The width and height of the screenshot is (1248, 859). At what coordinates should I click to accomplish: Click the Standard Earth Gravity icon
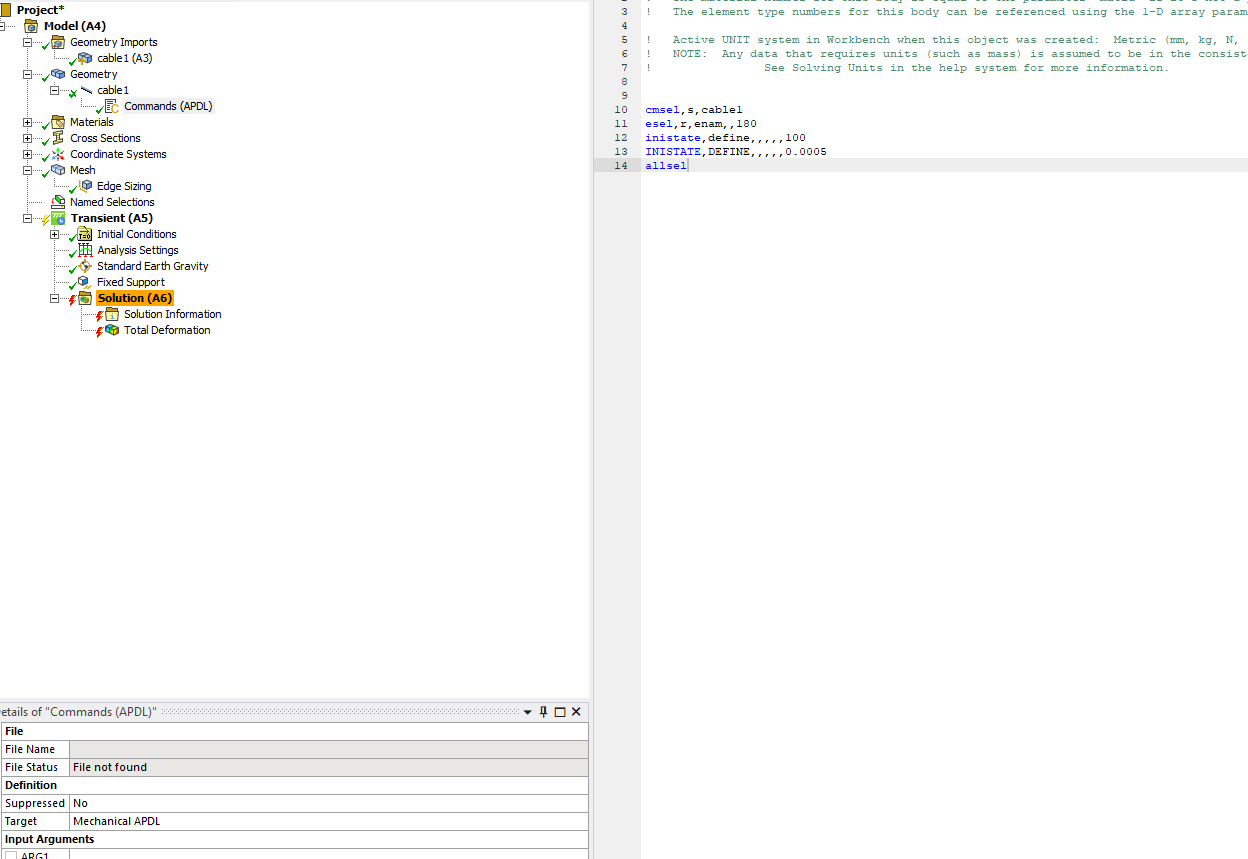[85, 266]
